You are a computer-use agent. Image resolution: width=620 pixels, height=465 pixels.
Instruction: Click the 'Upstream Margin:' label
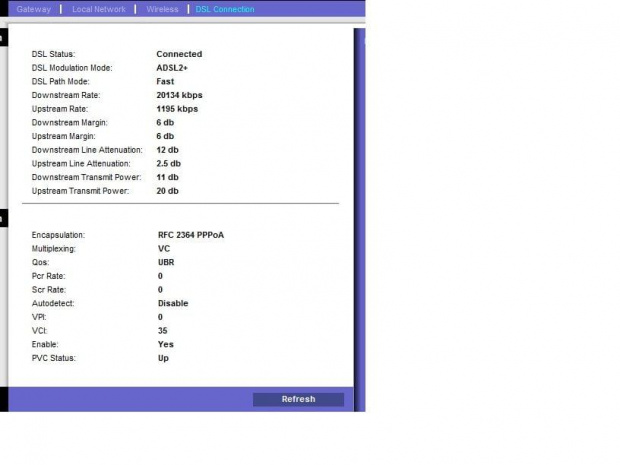(x=64, y=136)
